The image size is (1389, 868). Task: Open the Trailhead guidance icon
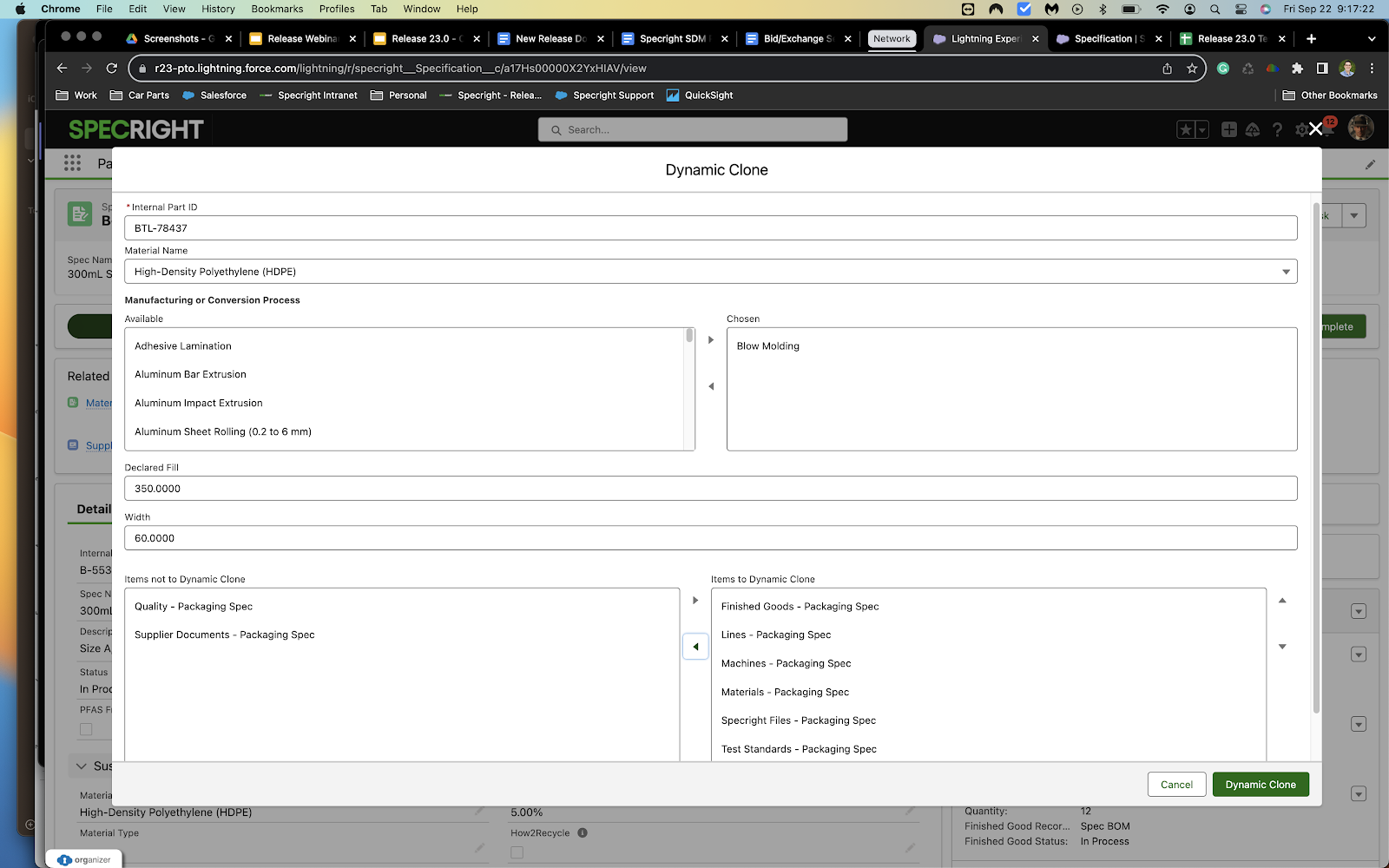[x=1253, y=129]
